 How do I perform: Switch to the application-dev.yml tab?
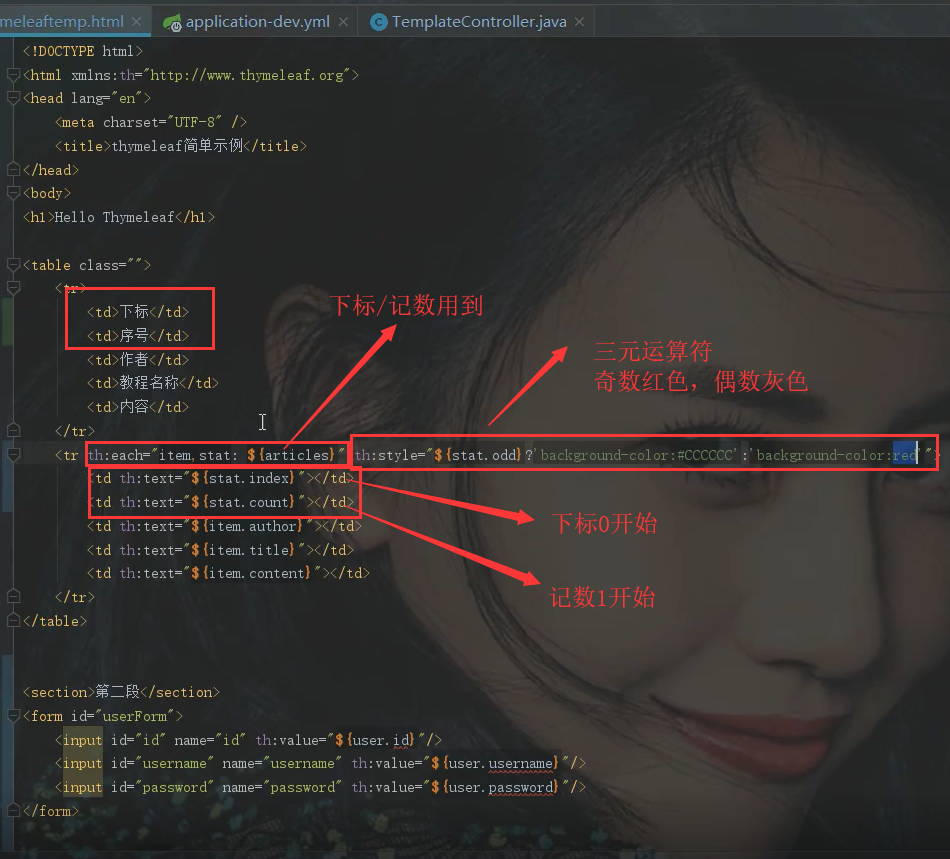pyautogui.click(x=257, y=22)
